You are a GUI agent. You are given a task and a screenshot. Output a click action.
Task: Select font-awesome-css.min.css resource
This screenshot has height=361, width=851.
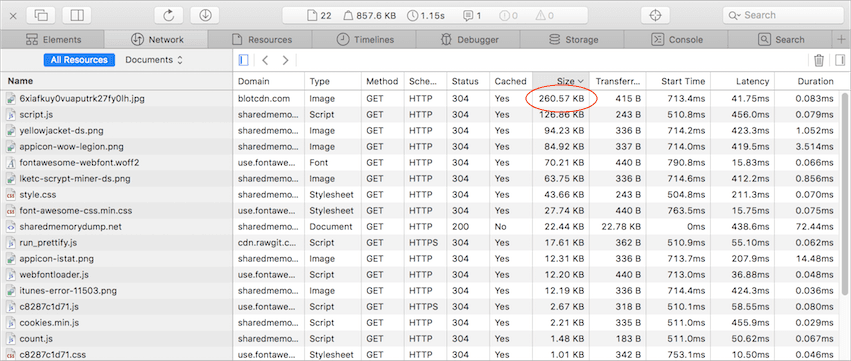point(420,211)
